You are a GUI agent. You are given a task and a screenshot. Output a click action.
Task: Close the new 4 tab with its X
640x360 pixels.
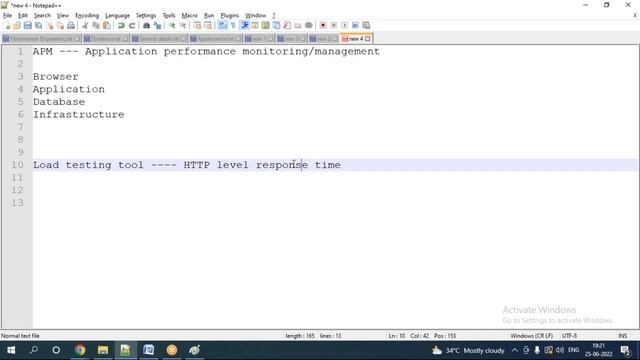pos(368,39)
